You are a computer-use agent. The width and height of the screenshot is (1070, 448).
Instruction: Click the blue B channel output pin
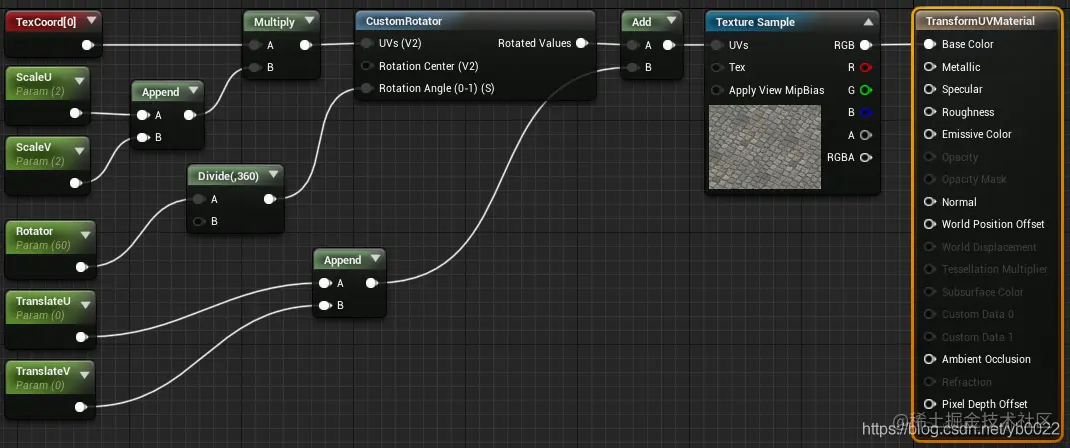click(866, 113)
